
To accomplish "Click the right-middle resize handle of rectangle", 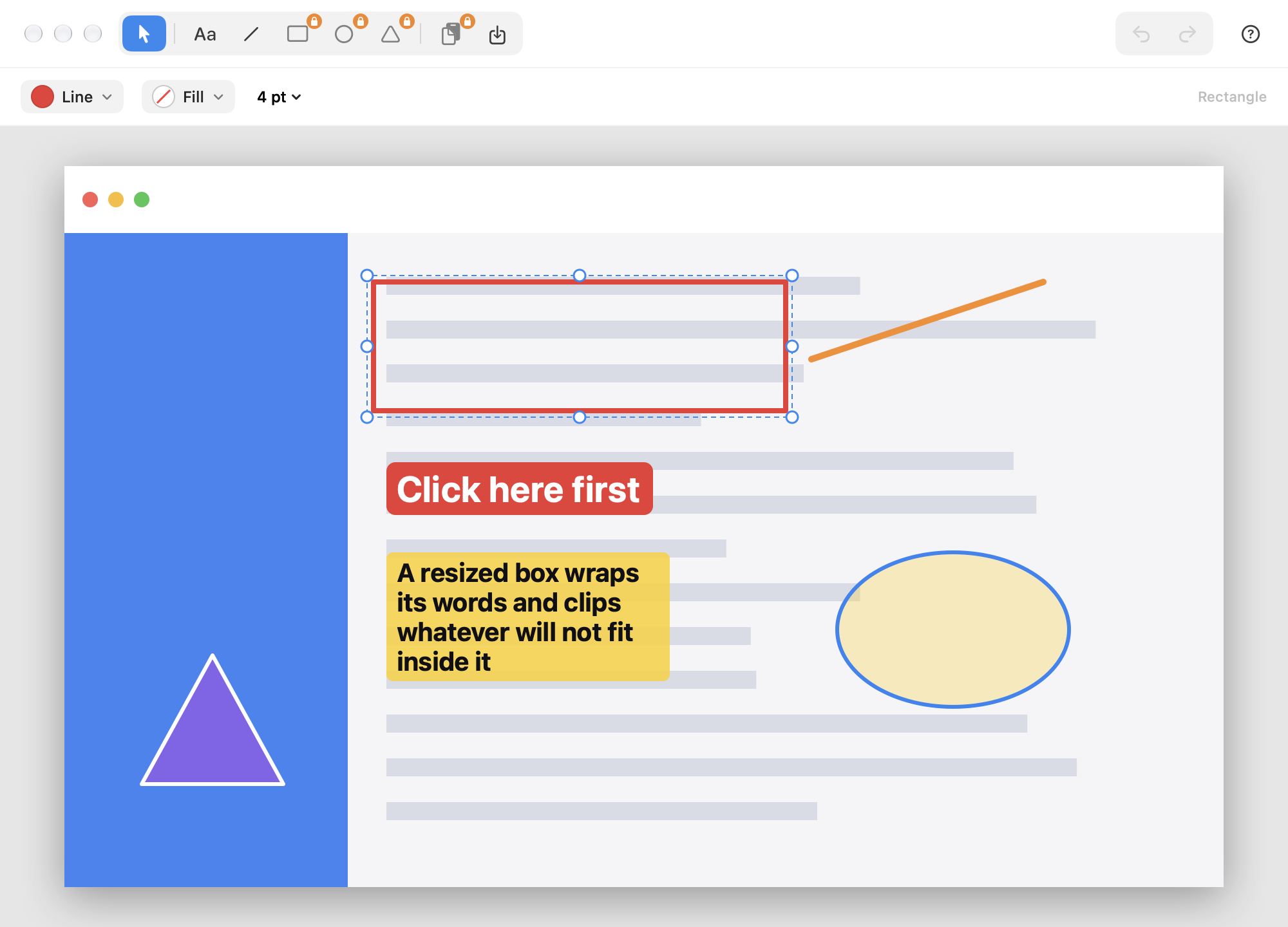I will point(792,346).
